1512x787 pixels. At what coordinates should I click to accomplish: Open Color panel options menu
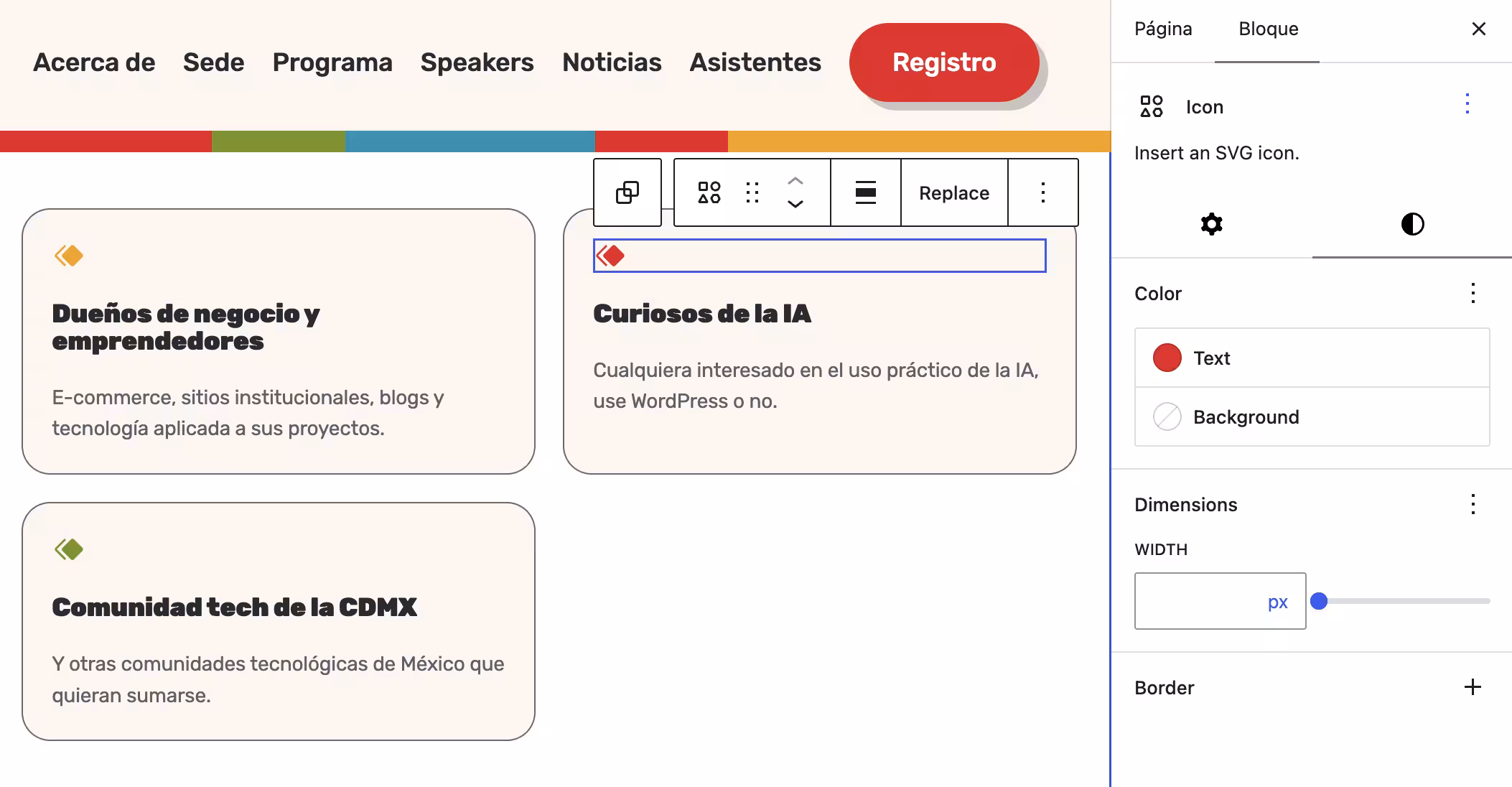(x=1473, y=293)
